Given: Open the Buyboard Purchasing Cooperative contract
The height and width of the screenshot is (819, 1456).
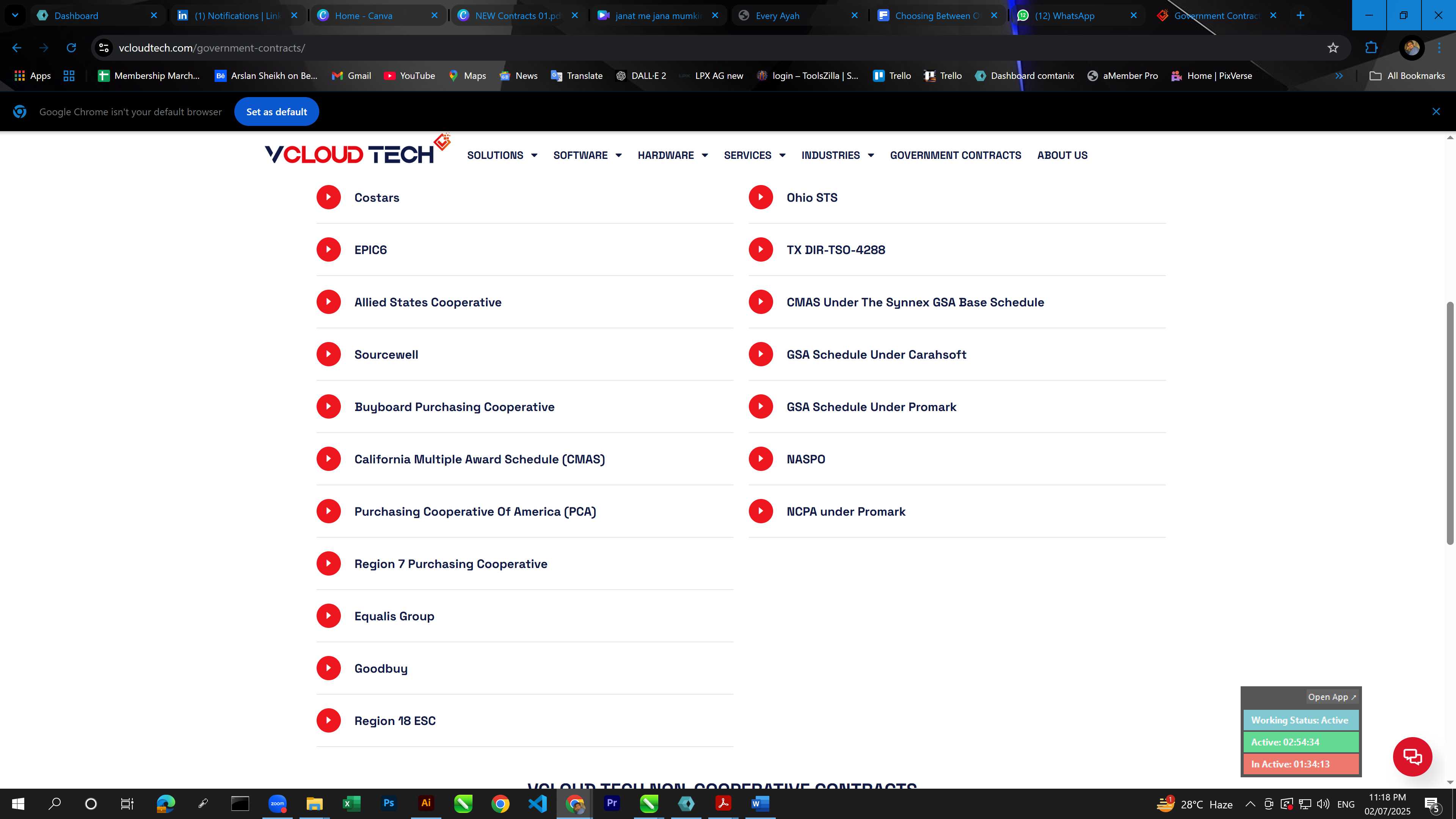Looking at the screenshot, I should click(455, 406).
